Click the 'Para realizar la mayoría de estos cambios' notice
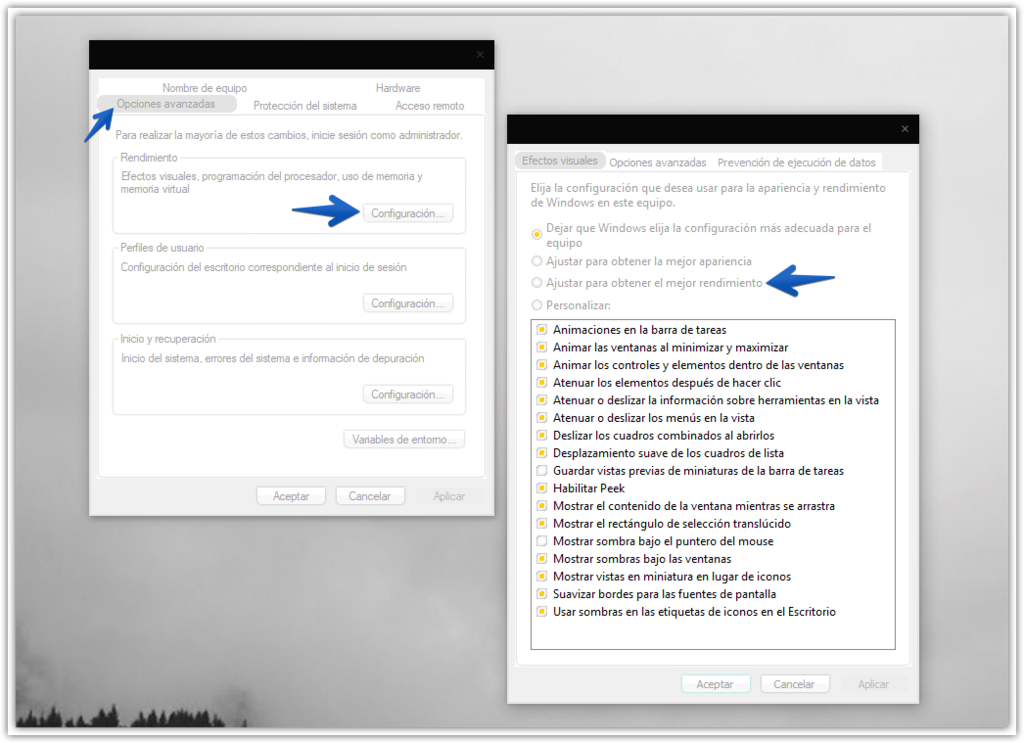This screenshot has height=743, width=1024. [x=289, y=135]
